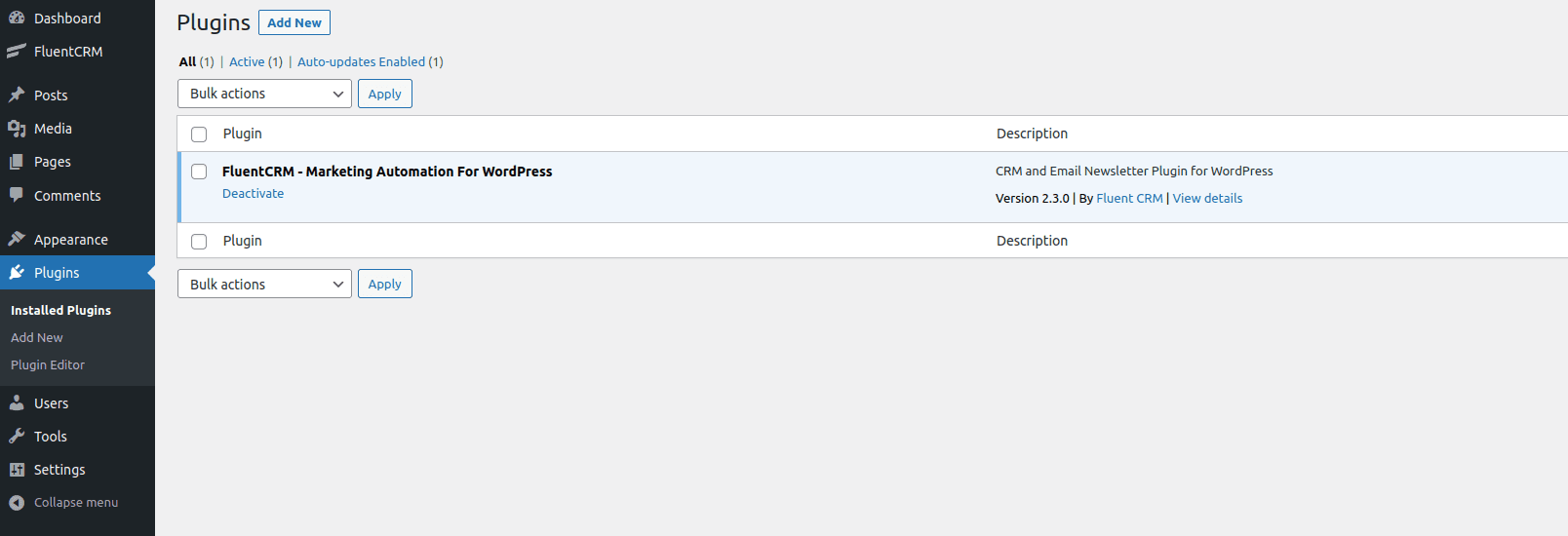This screenshot has height=536, width=1568.
Task: Open Appearance menu label
Action: (x=71, y=240)
